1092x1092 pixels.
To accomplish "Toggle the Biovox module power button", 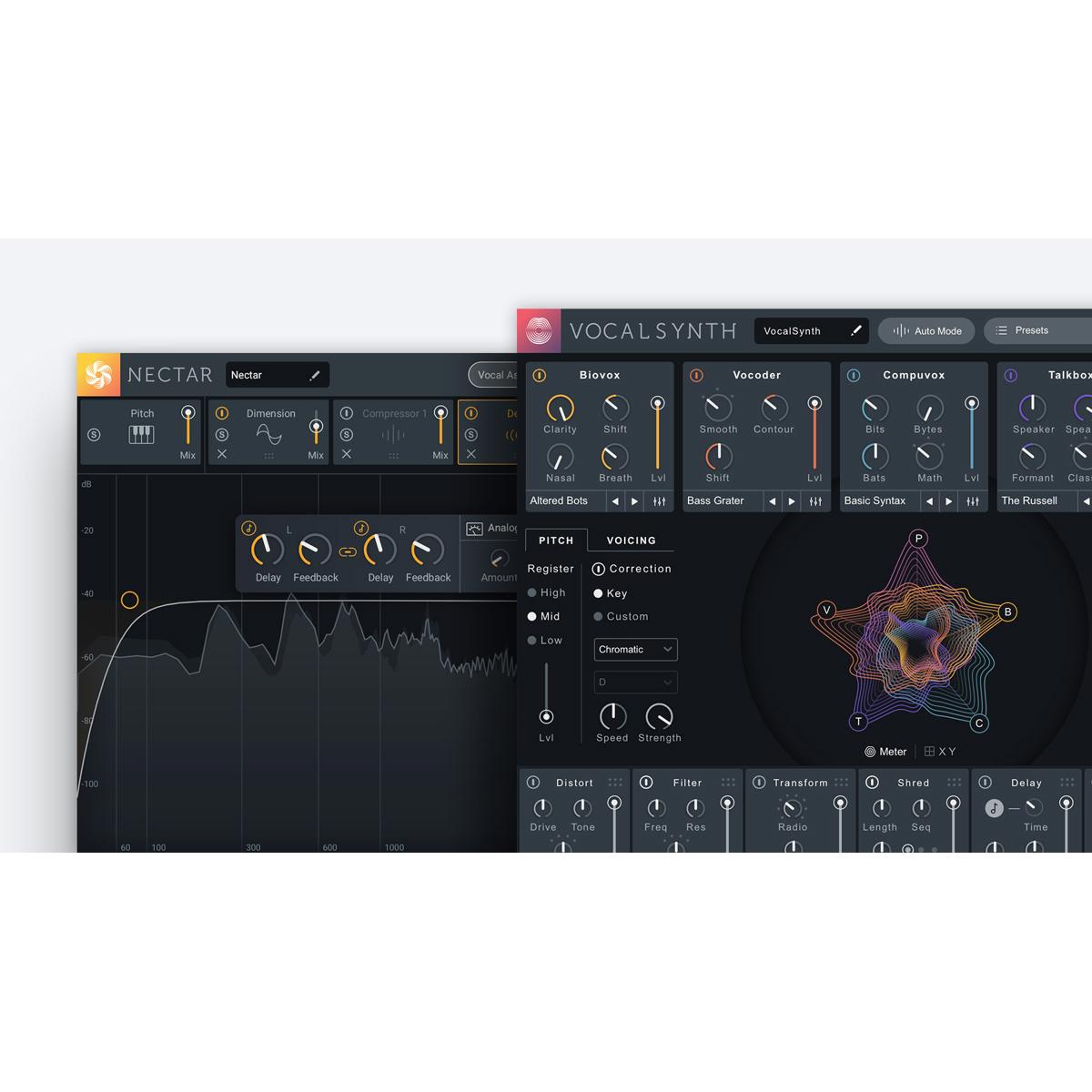I will (x=539, y=375).
